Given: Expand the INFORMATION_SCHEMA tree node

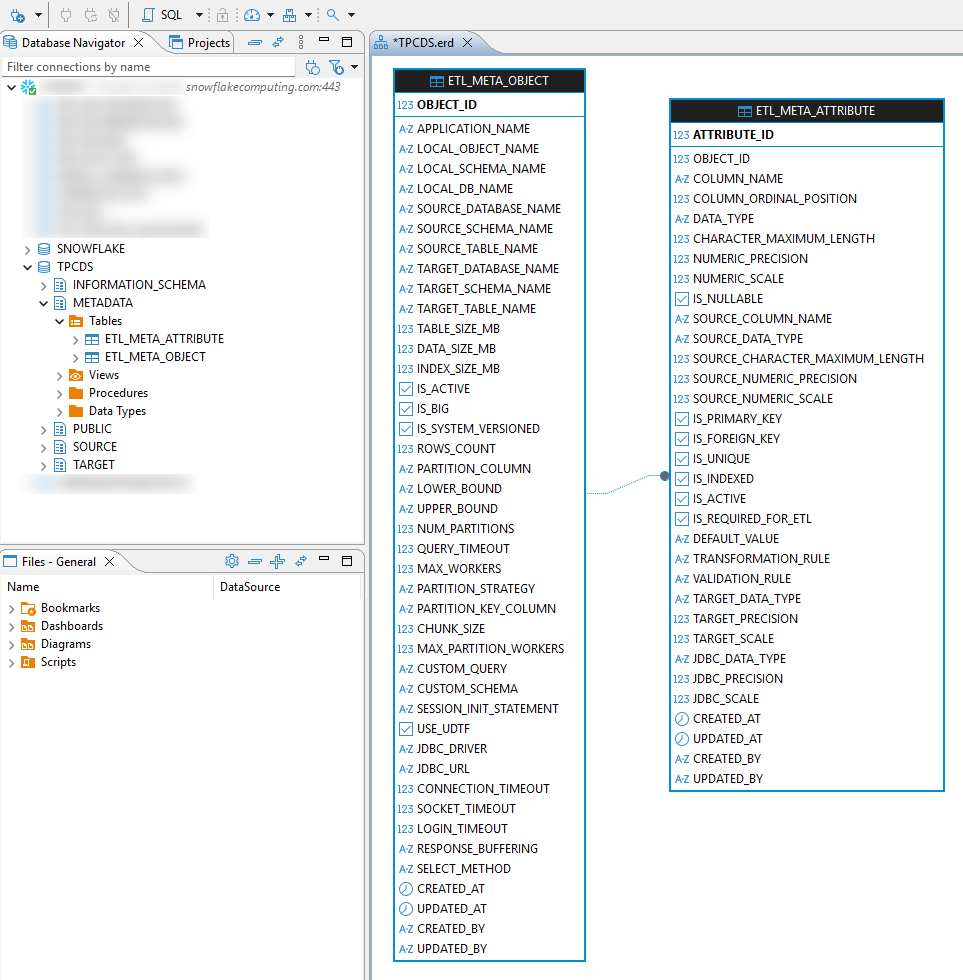Looking at the screenshot, I should [x=44, y=285].
